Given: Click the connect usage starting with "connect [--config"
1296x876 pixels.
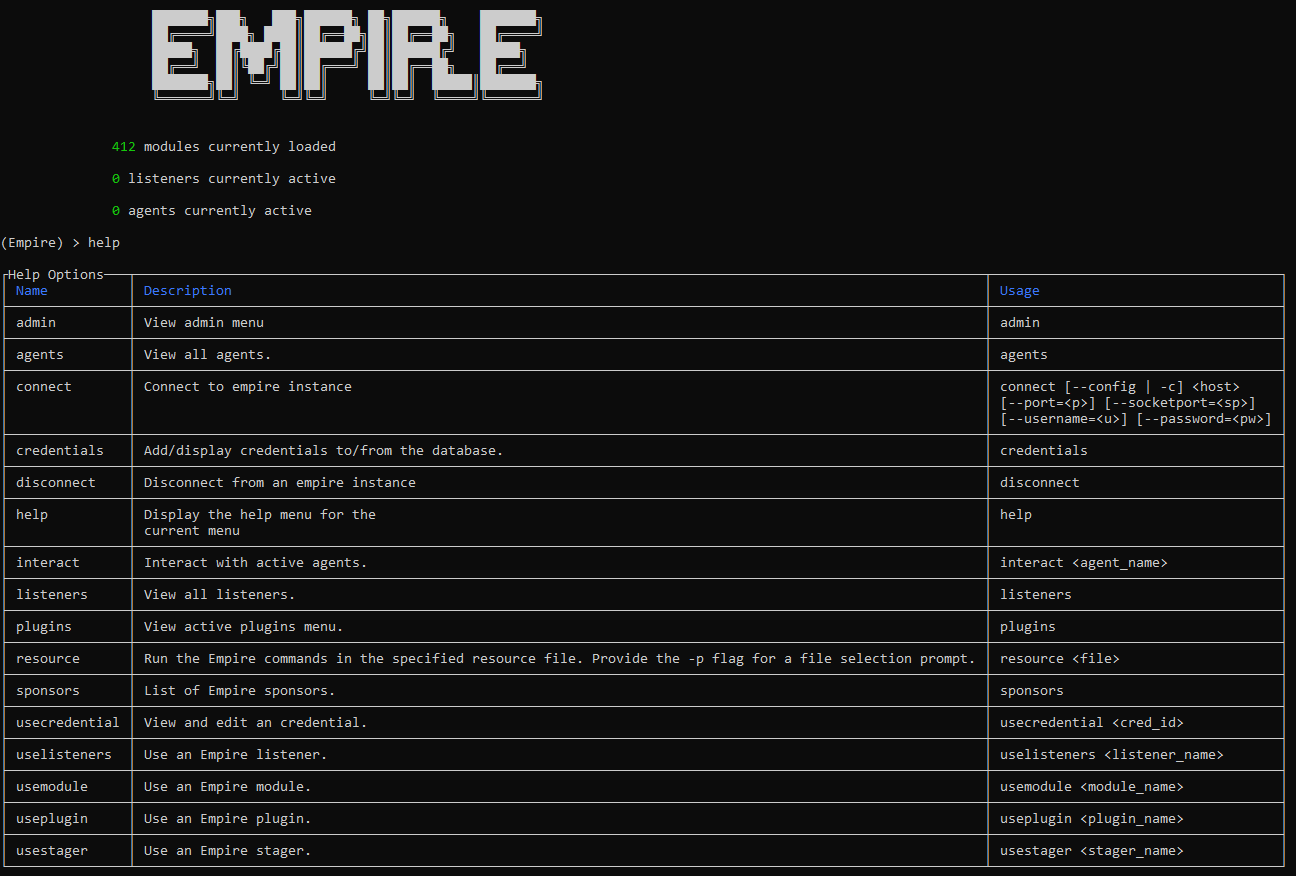Looking at the screenshot, I should 1136,403.
